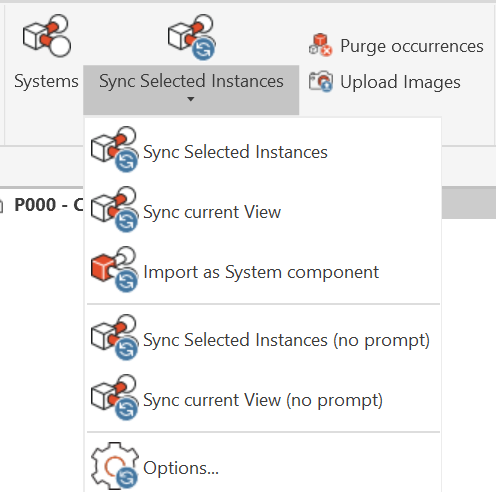Click the Purge occurrences icon
Viewport: 496px width, 492px height.
coord(320,45)
